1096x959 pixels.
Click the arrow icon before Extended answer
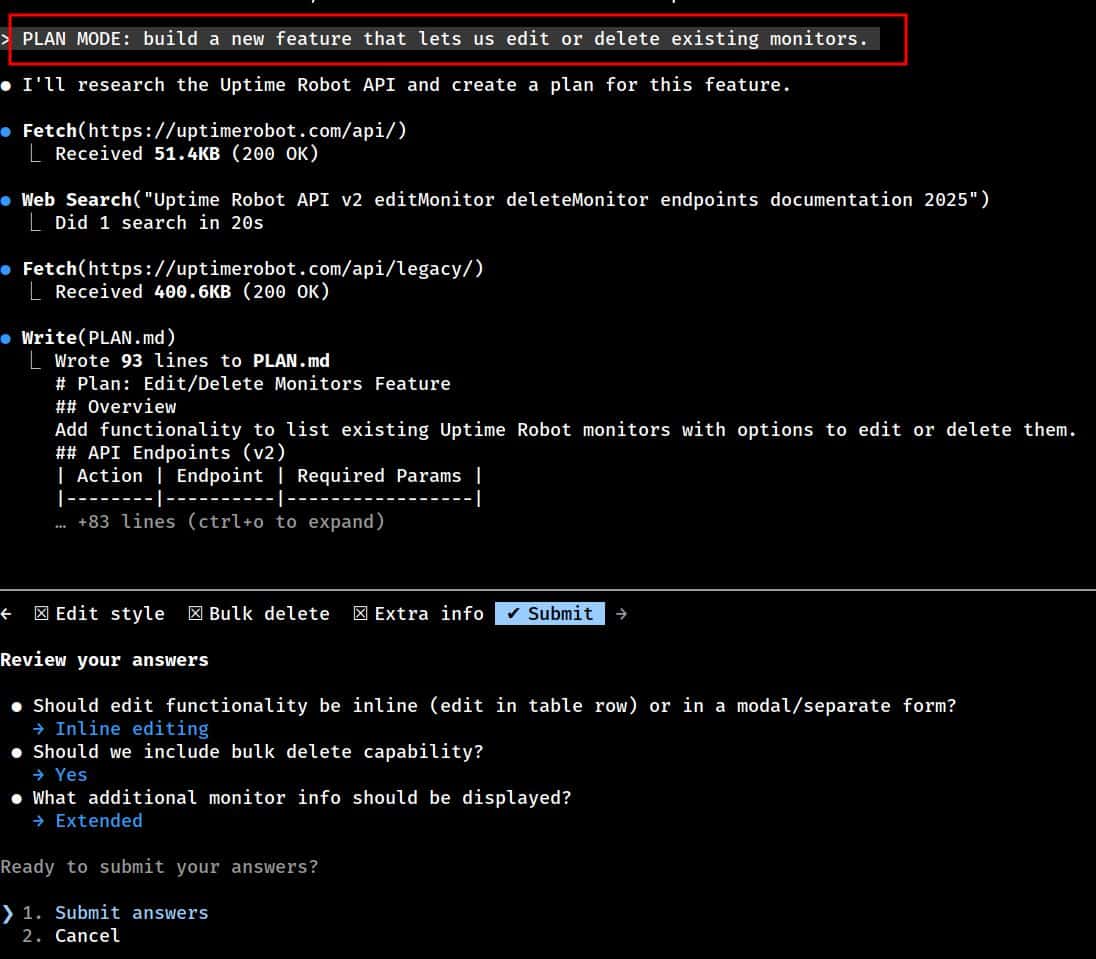click(x=39, y=821)
